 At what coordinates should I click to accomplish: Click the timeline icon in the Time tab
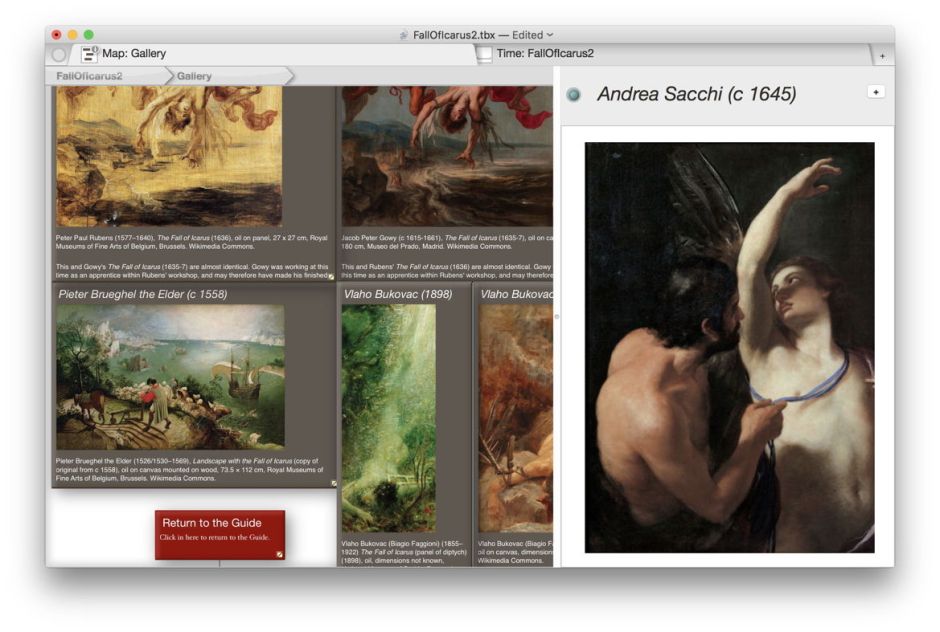click(x=484, y=54)
